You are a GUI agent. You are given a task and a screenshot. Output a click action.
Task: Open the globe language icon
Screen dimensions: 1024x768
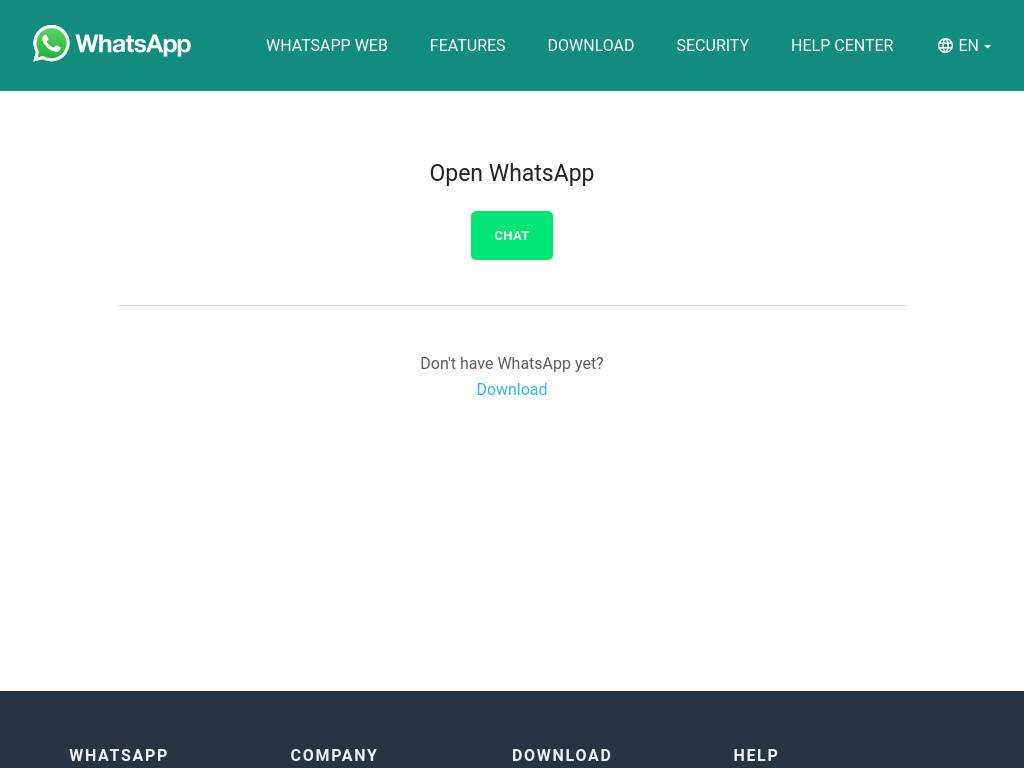point(945,45)
